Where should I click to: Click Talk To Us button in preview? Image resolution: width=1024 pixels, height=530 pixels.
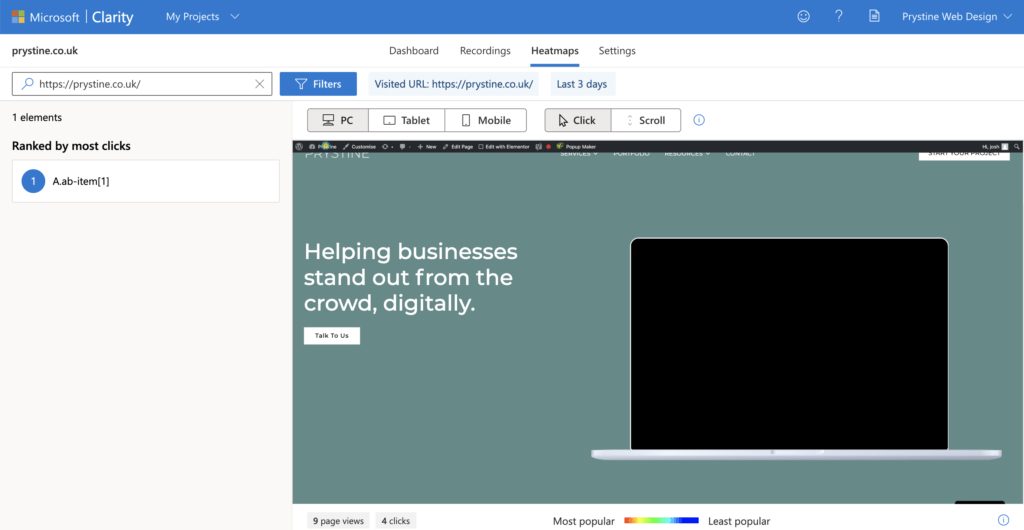click(x=332, y=335)
